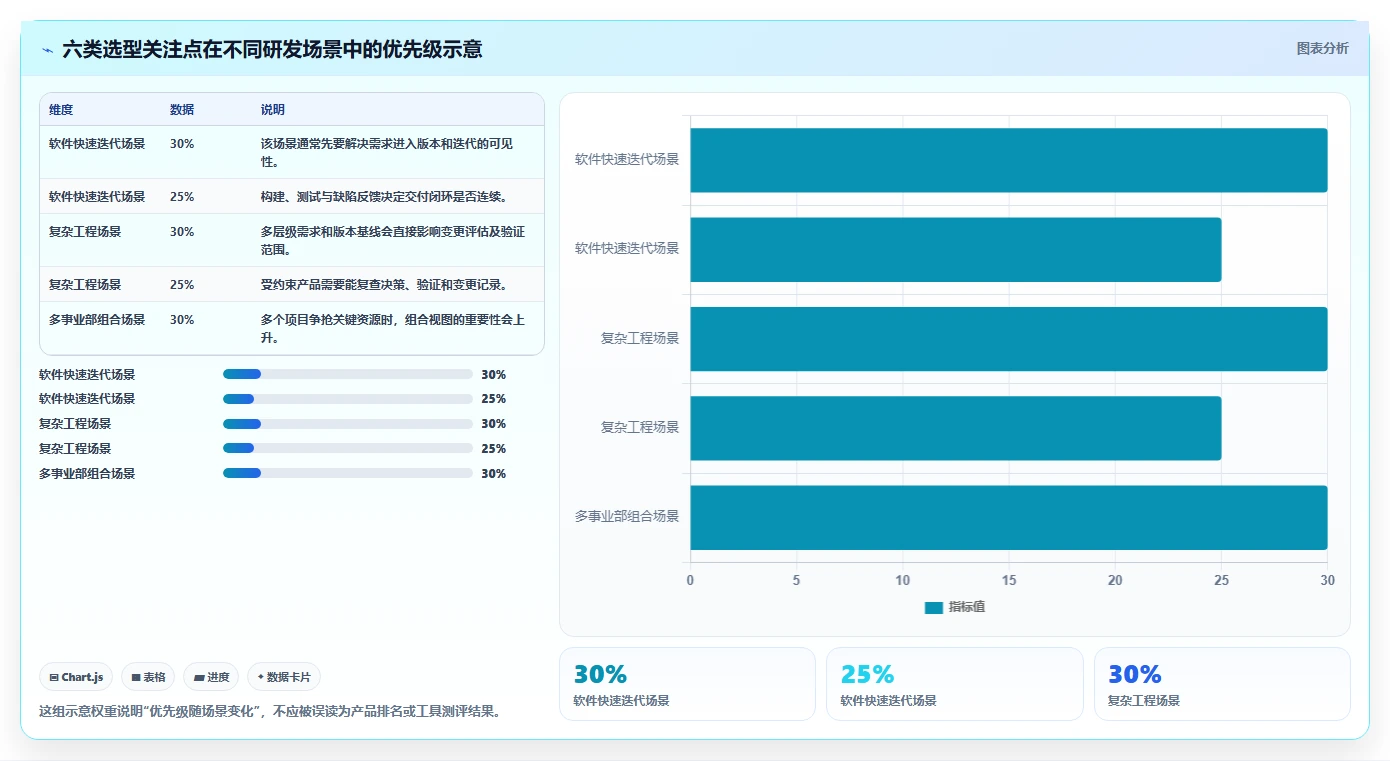
Task: Open the 30% 软件快速迭代场景 data card
Action: pyautogui.click(x=687, y=684)
